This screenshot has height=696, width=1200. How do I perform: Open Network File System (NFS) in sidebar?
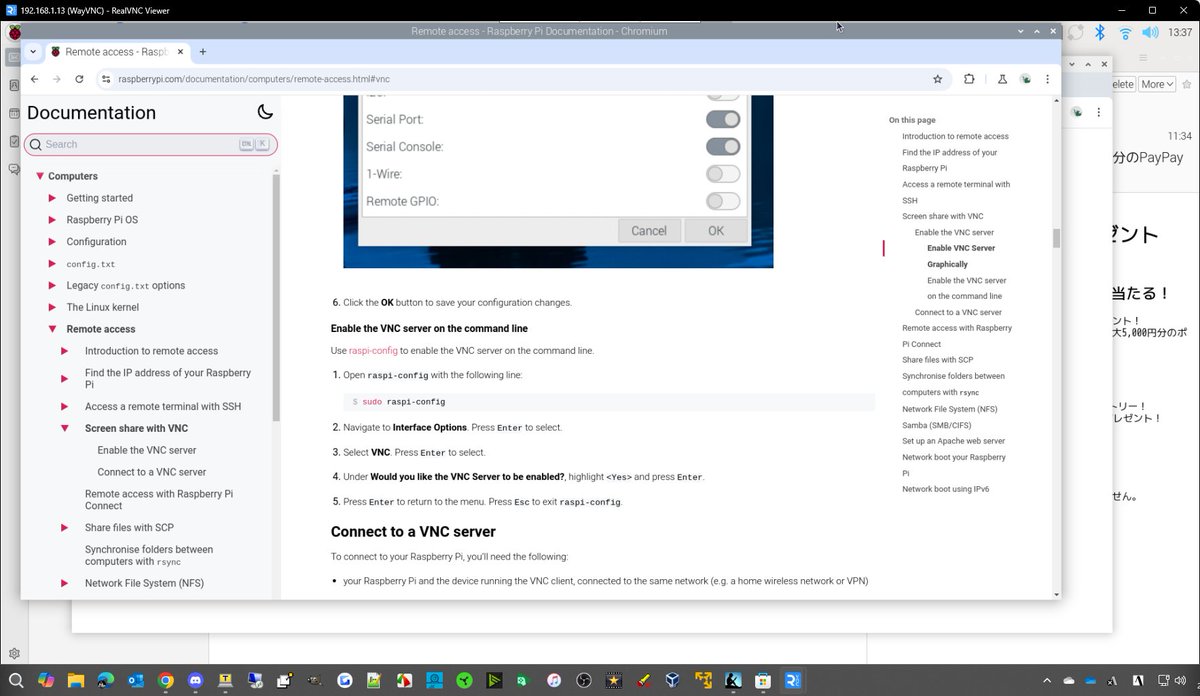pyautogui.click(x=144, y=583)
